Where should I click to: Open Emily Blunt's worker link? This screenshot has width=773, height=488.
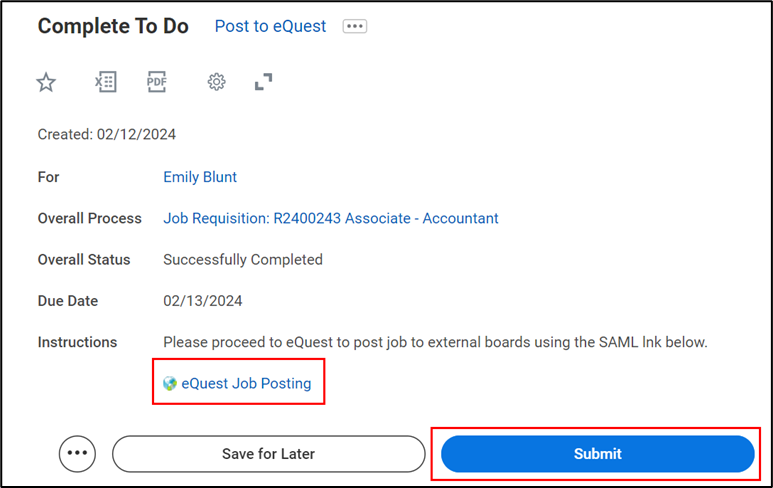200,177
